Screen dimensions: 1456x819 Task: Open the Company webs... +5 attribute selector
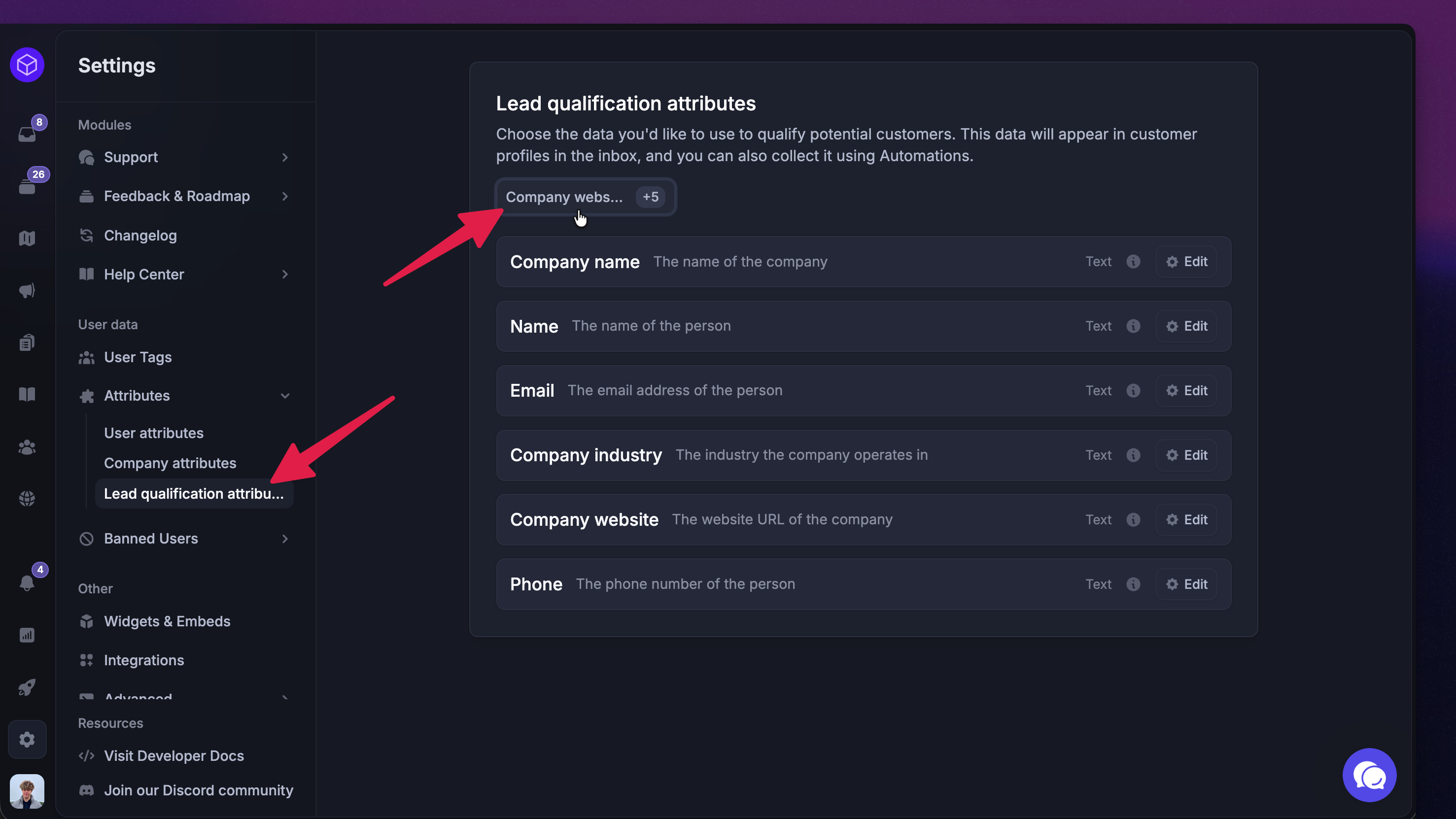(586, 197)
